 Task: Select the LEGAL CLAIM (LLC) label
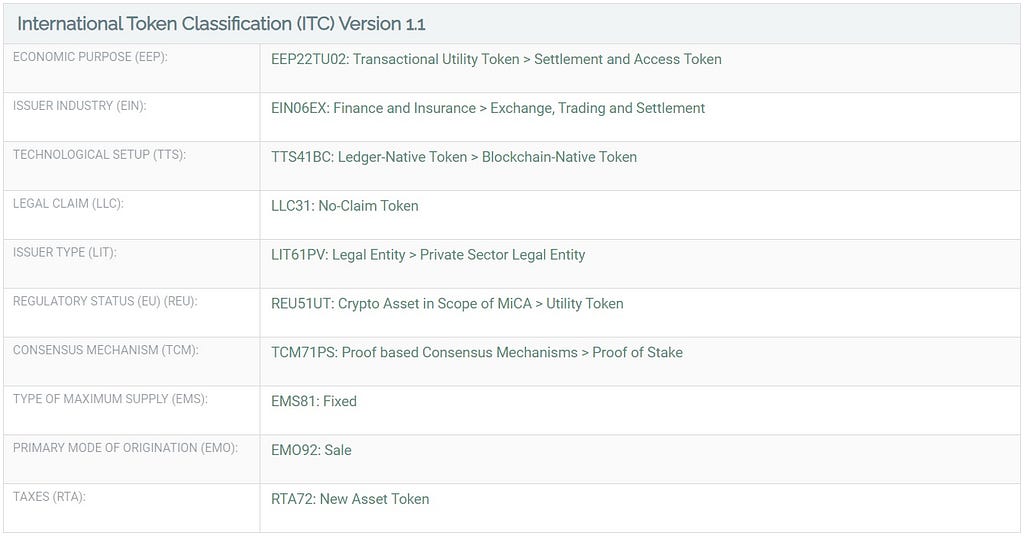[x=68, y=204]
